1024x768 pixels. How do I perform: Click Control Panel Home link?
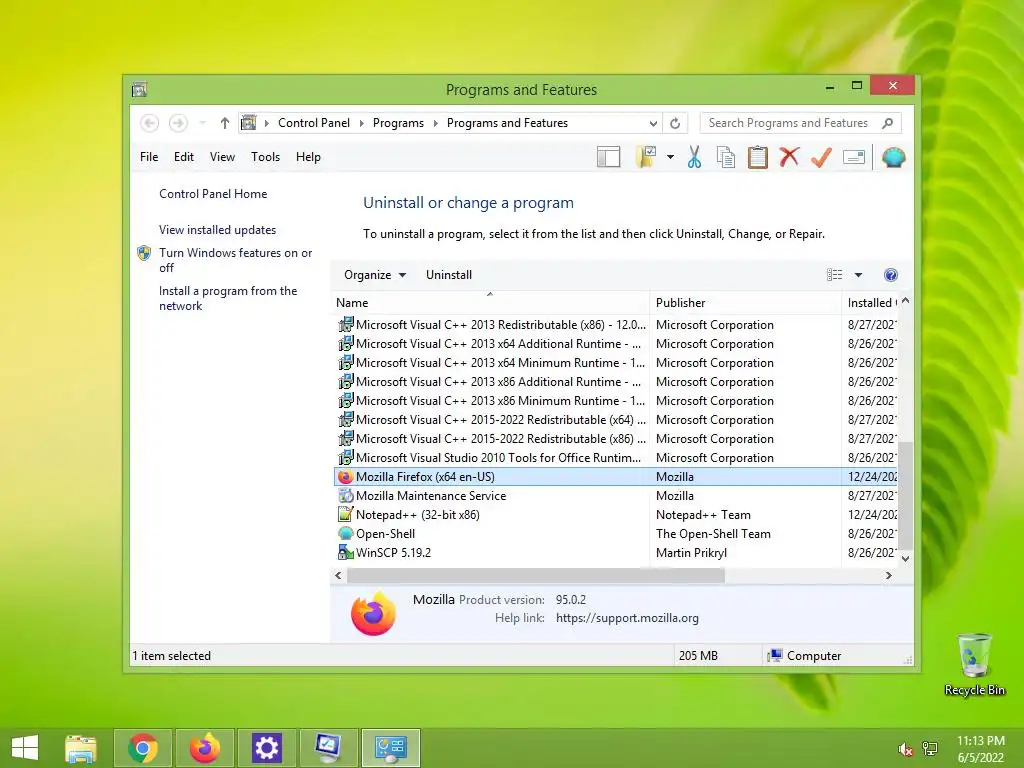(x=213, y=194)
